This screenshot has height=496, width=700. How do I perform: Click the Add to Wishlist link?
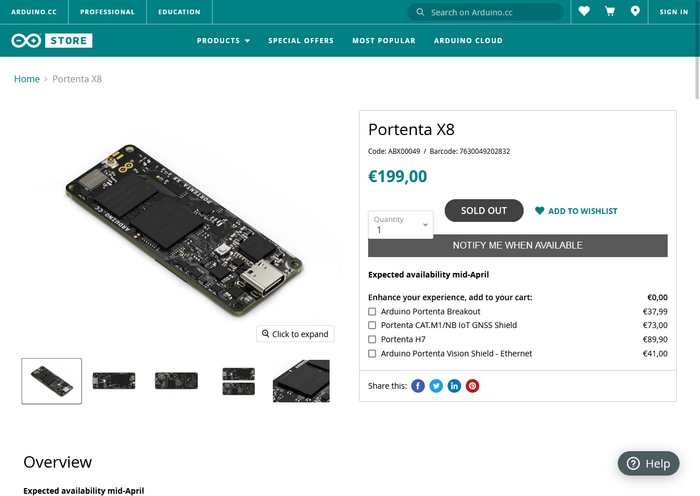pos(576,211)
